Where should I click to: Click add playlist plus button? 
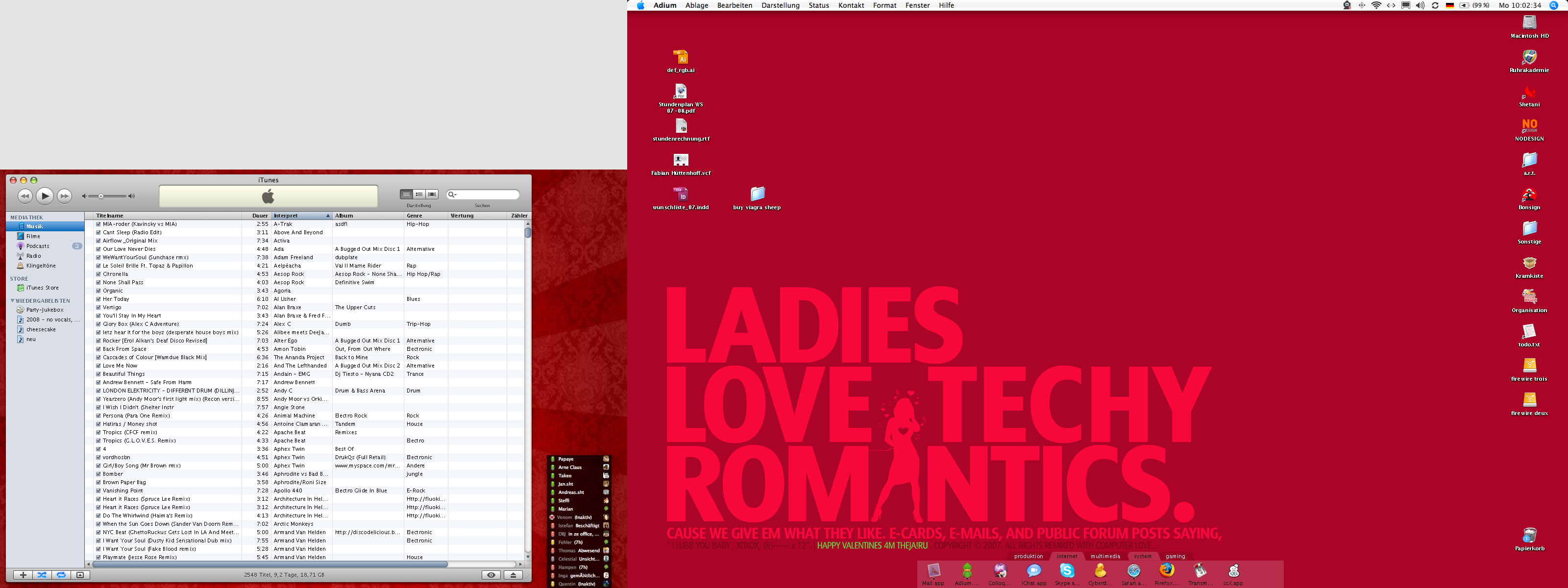[23, 575]
